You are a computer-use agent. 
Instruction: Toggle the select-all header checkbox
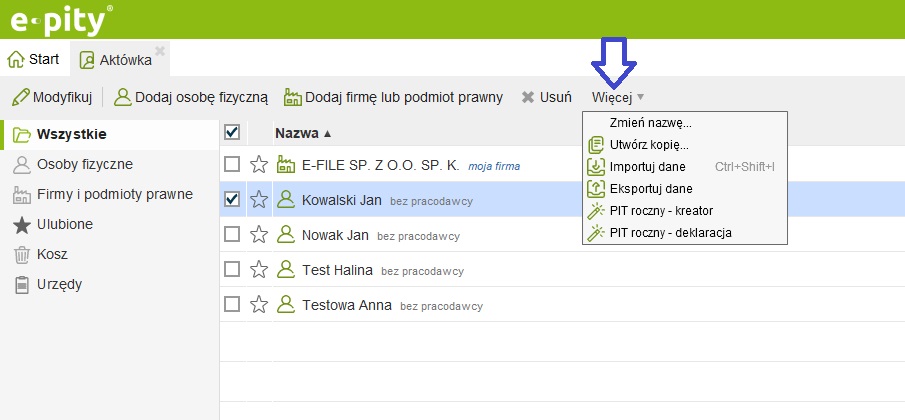click(x=232, y=132)
